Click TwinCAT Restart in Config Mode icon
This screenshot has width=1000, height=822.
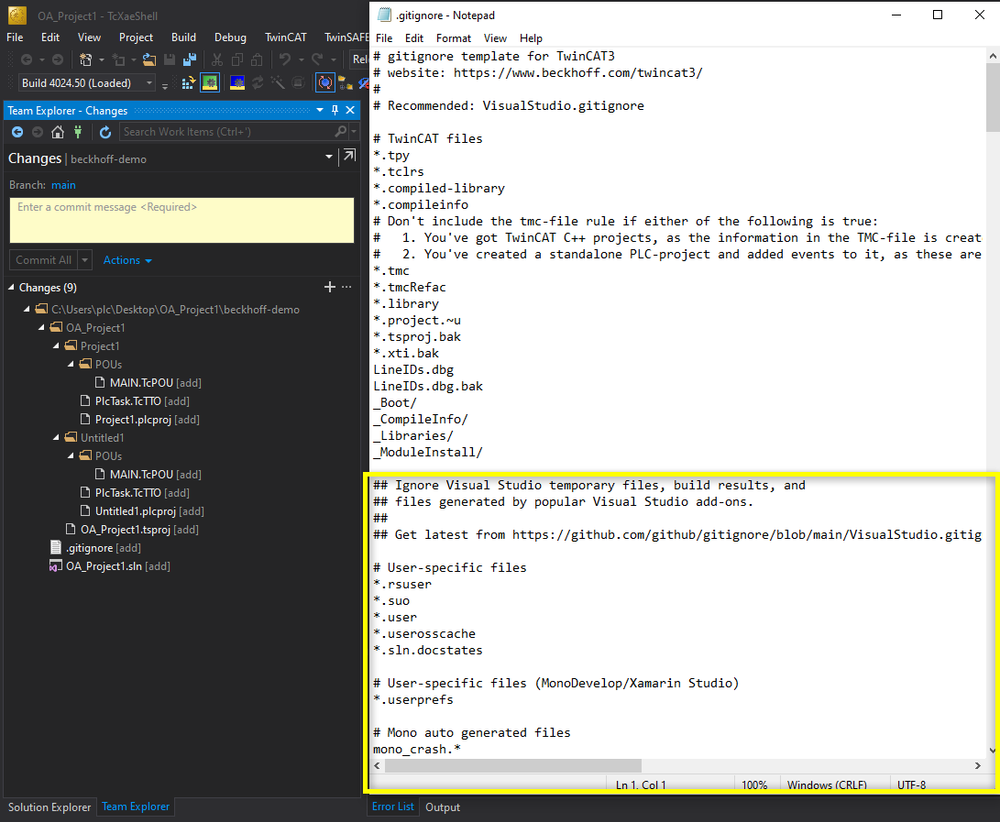237,83
